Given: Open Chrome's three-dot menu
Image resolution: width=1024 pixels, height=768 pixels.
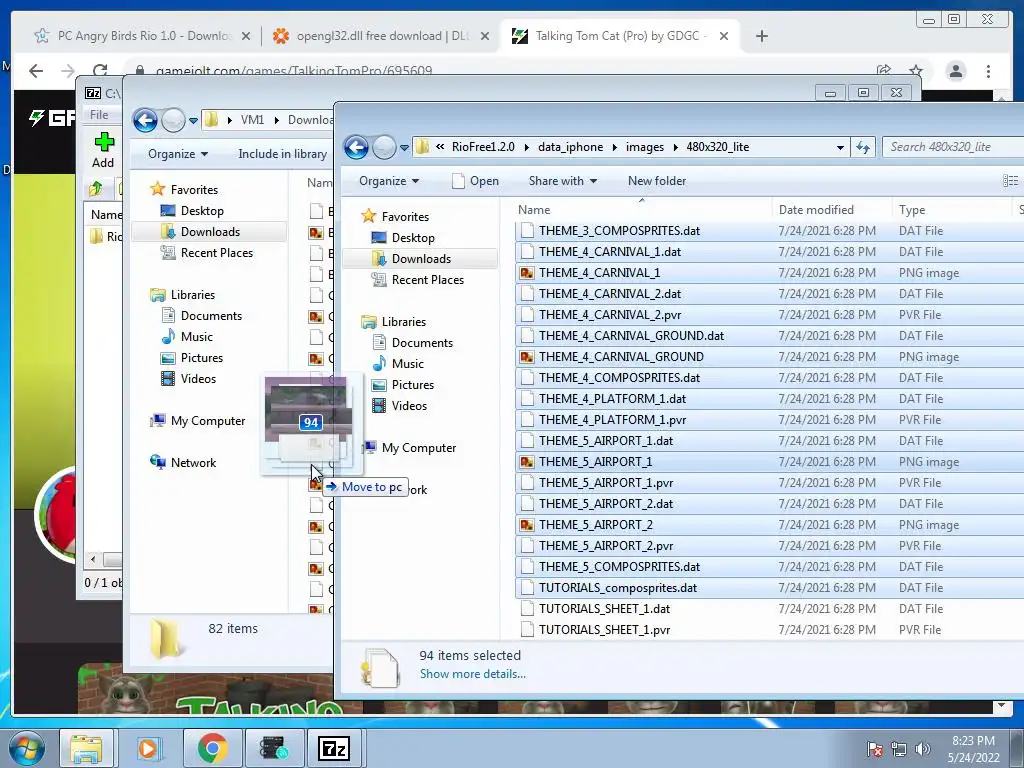Looking at the screenshot, I should (x=988, y=71).
